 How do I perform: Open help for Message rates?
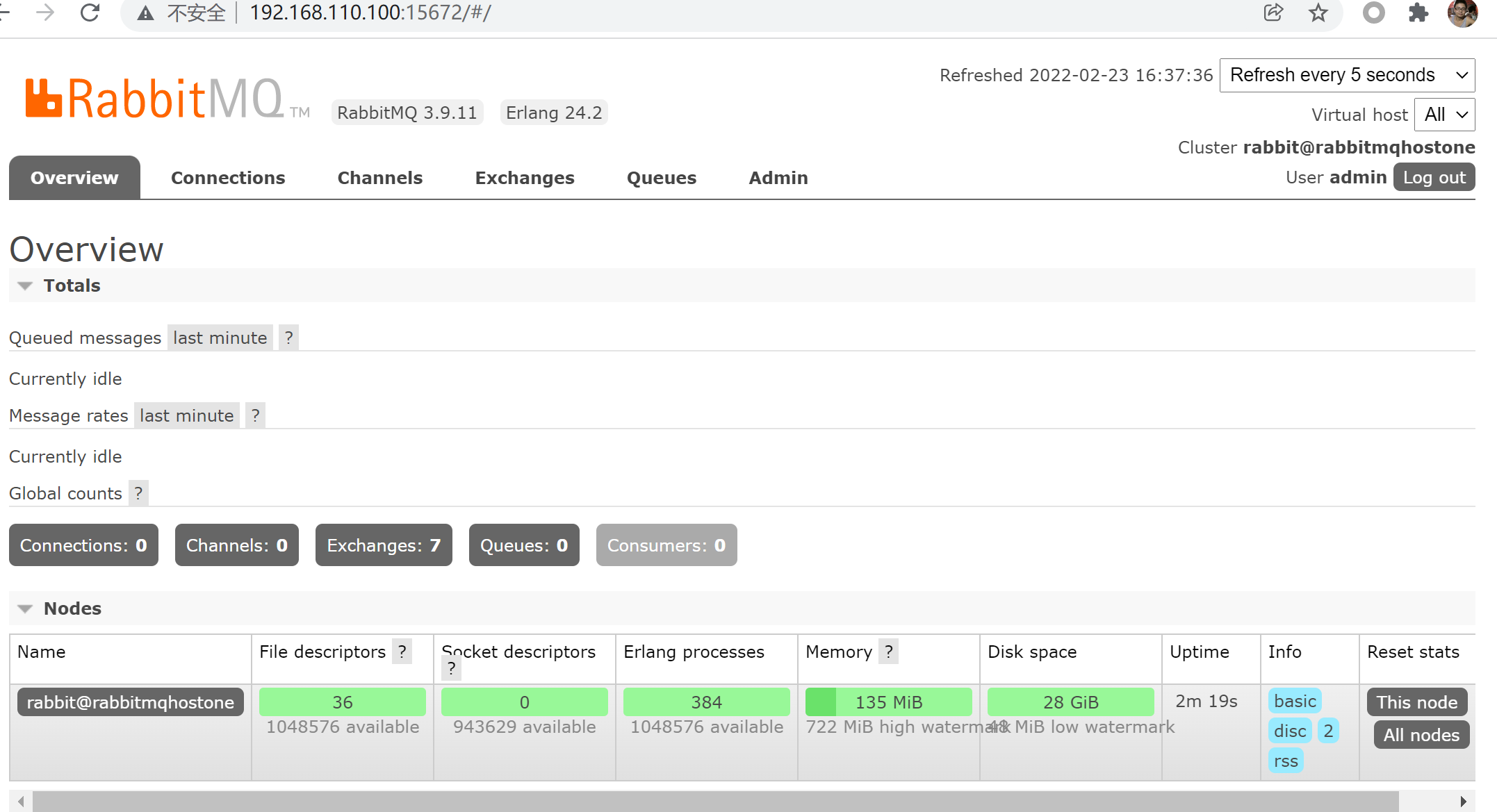[255, 415]
